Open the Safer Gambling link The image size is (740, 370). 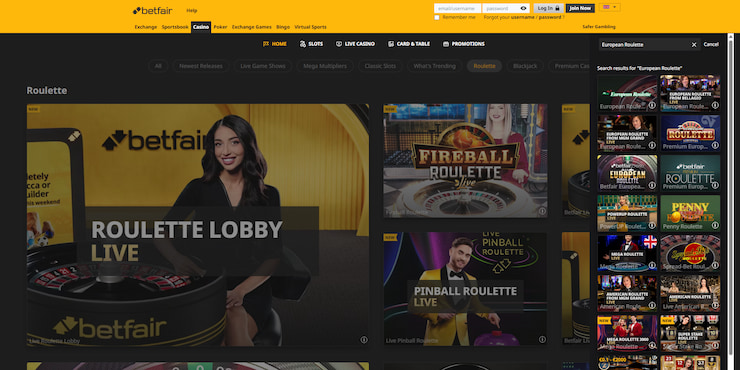(x=599, y=27)
